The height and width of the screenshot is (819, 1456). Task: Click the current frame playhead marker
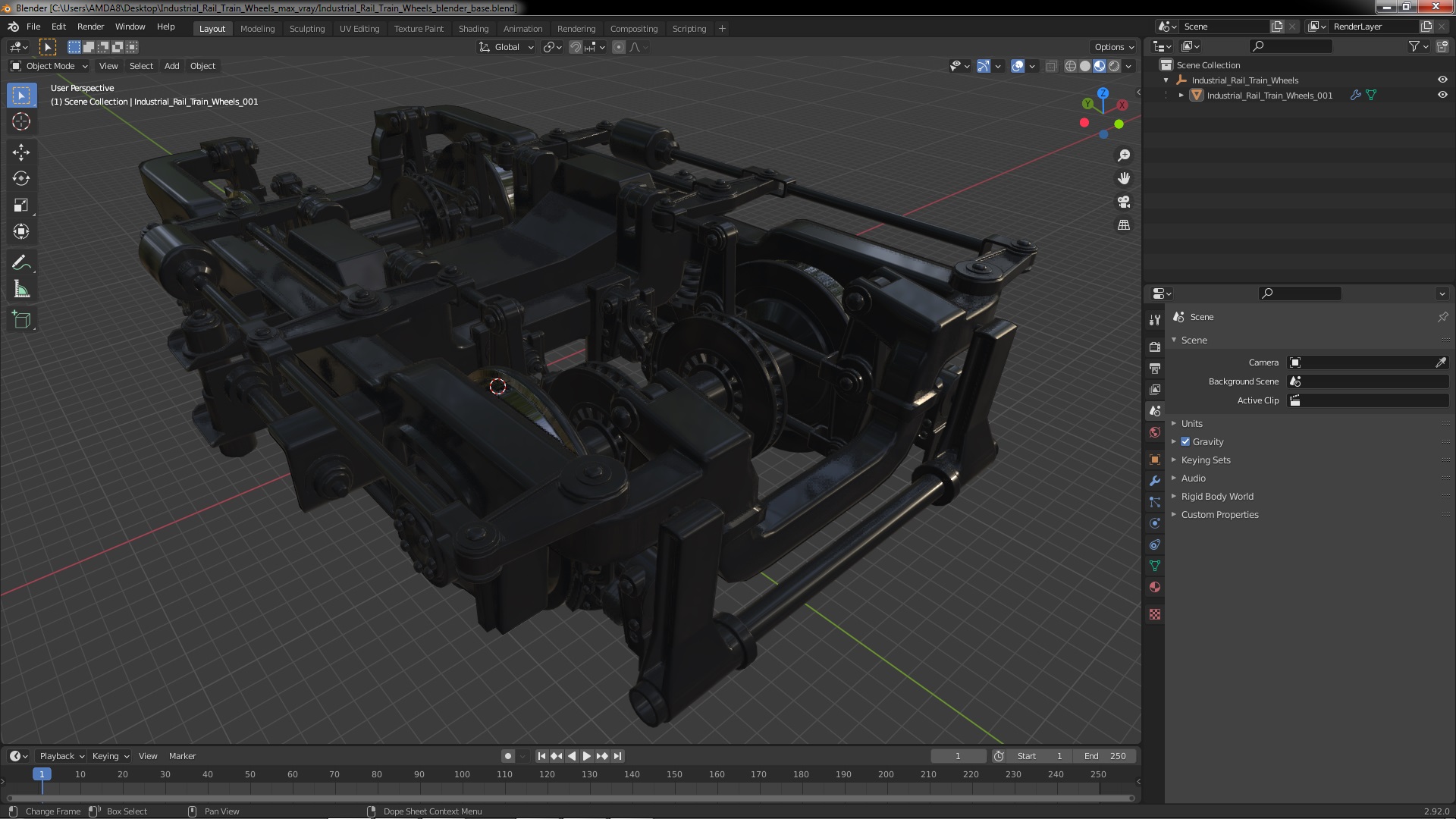(x=42, y=774)
